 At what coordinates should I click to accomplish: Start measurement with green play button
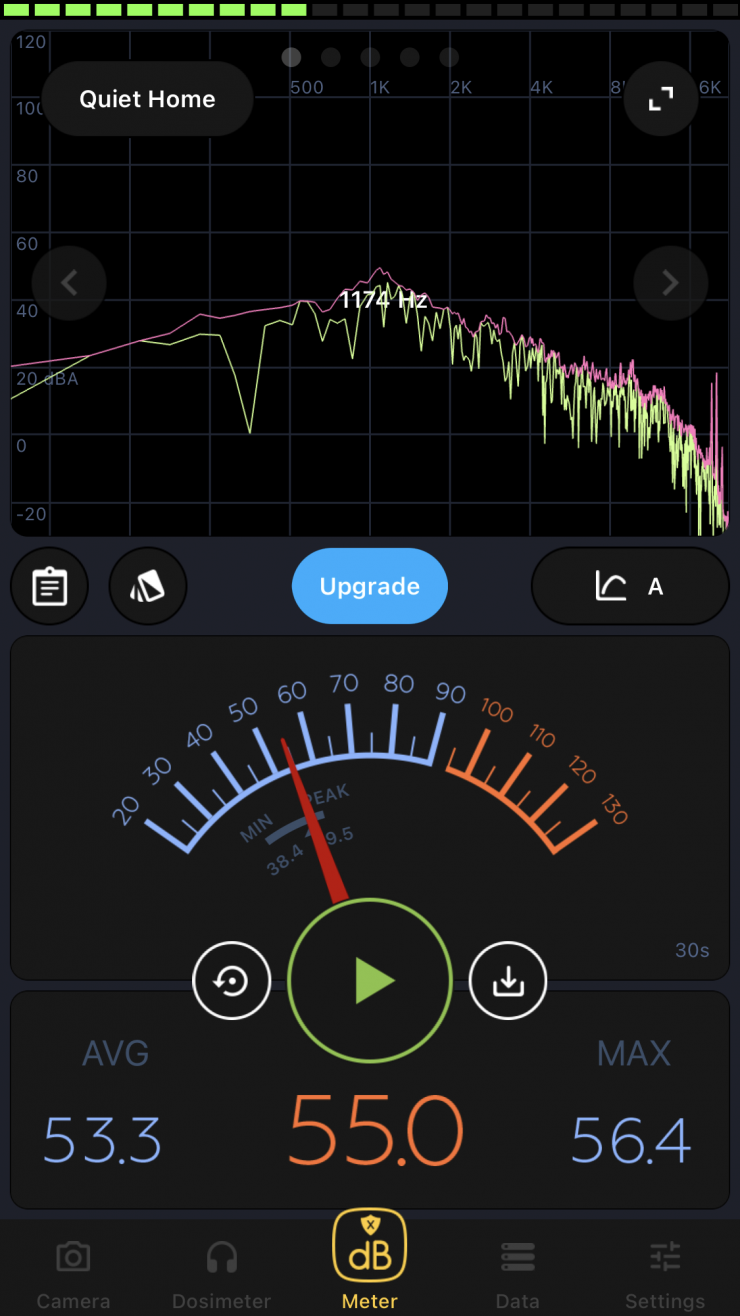tap(370, 982)
